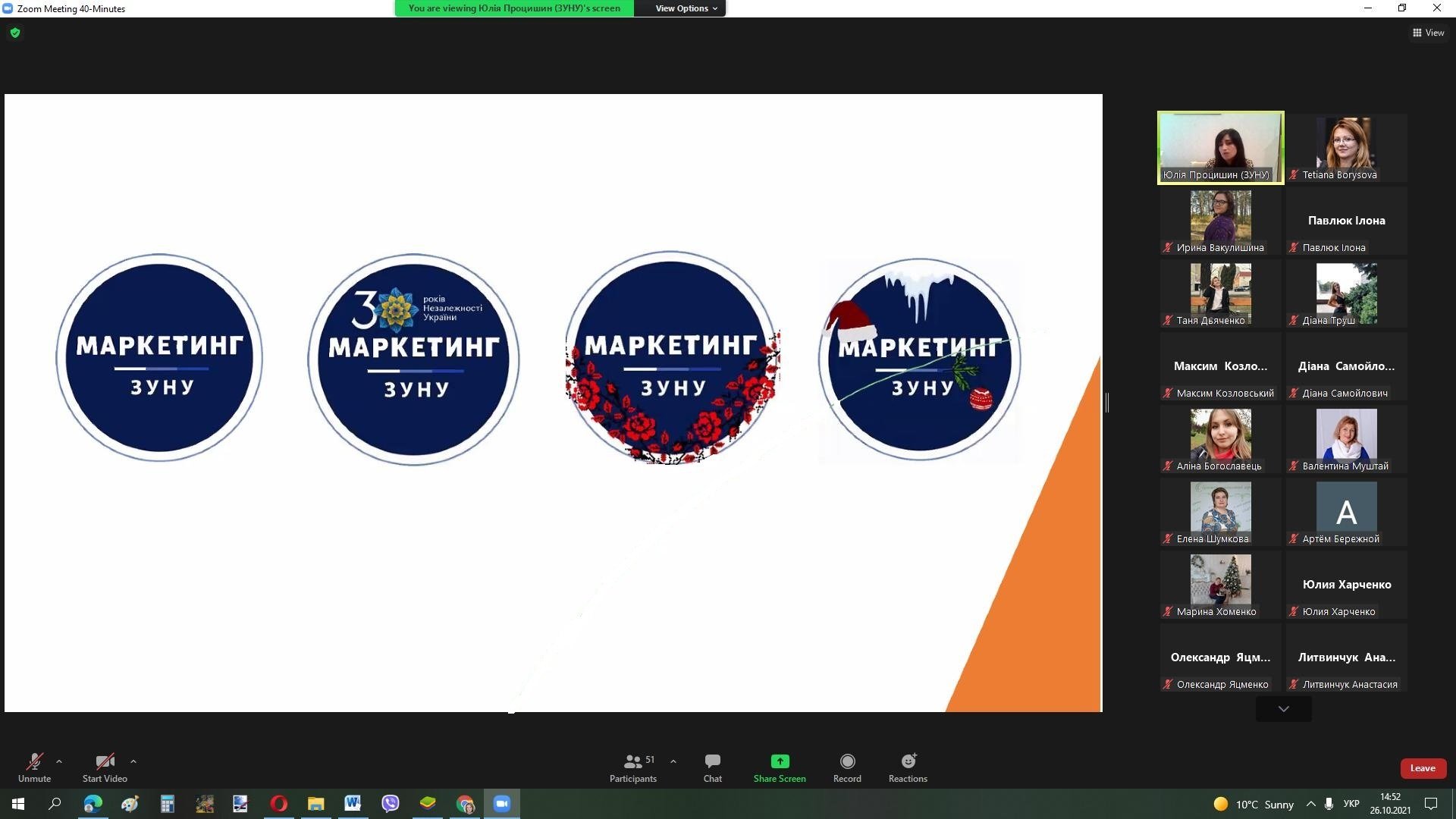The height and width of the screenshot is (819, 1456).
Task: Select Tetiana Borysova video thumbnail
Action: 1346,148
